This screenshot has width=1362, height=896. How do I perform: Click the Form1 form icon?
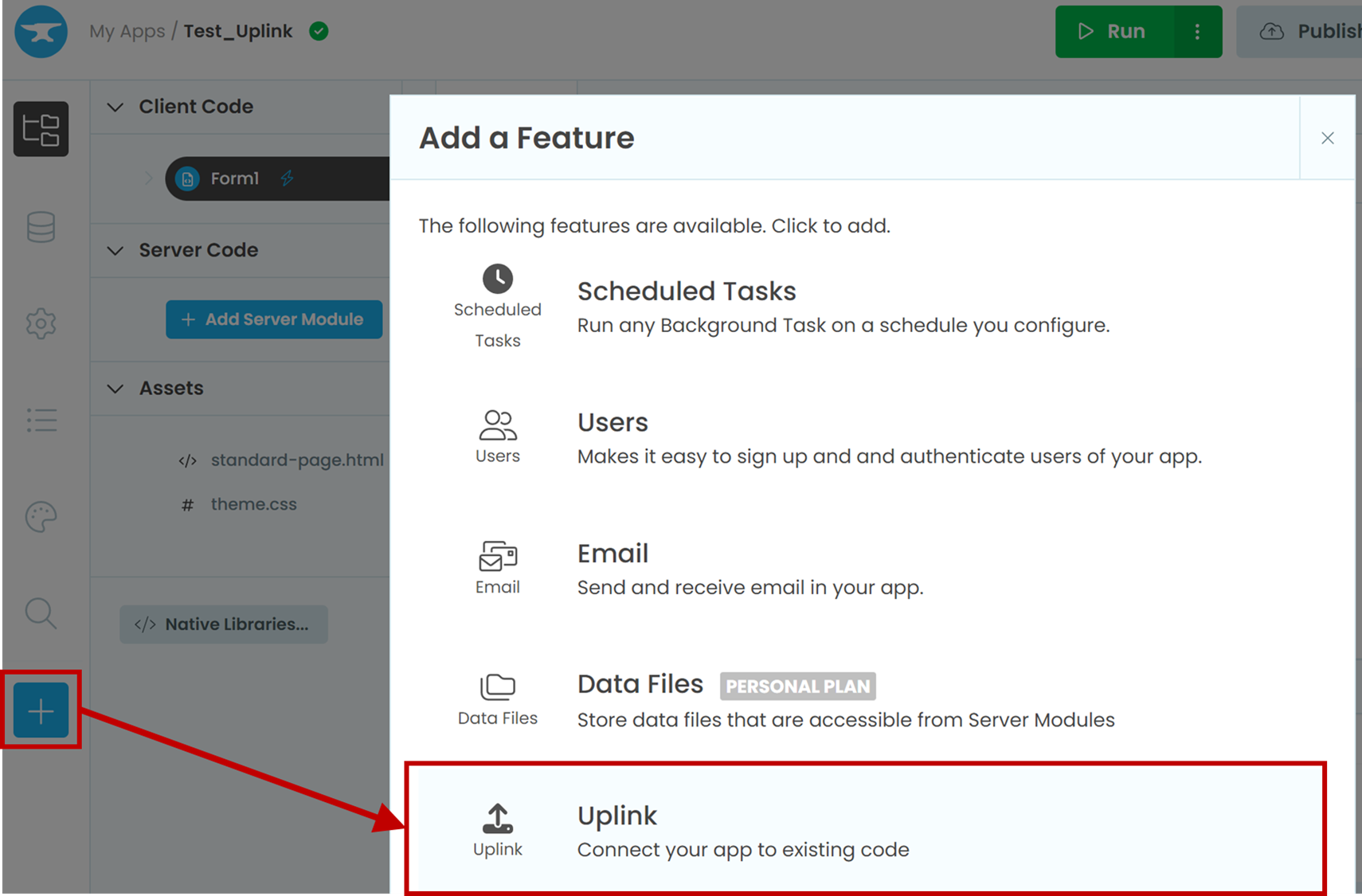pos(188,178)
